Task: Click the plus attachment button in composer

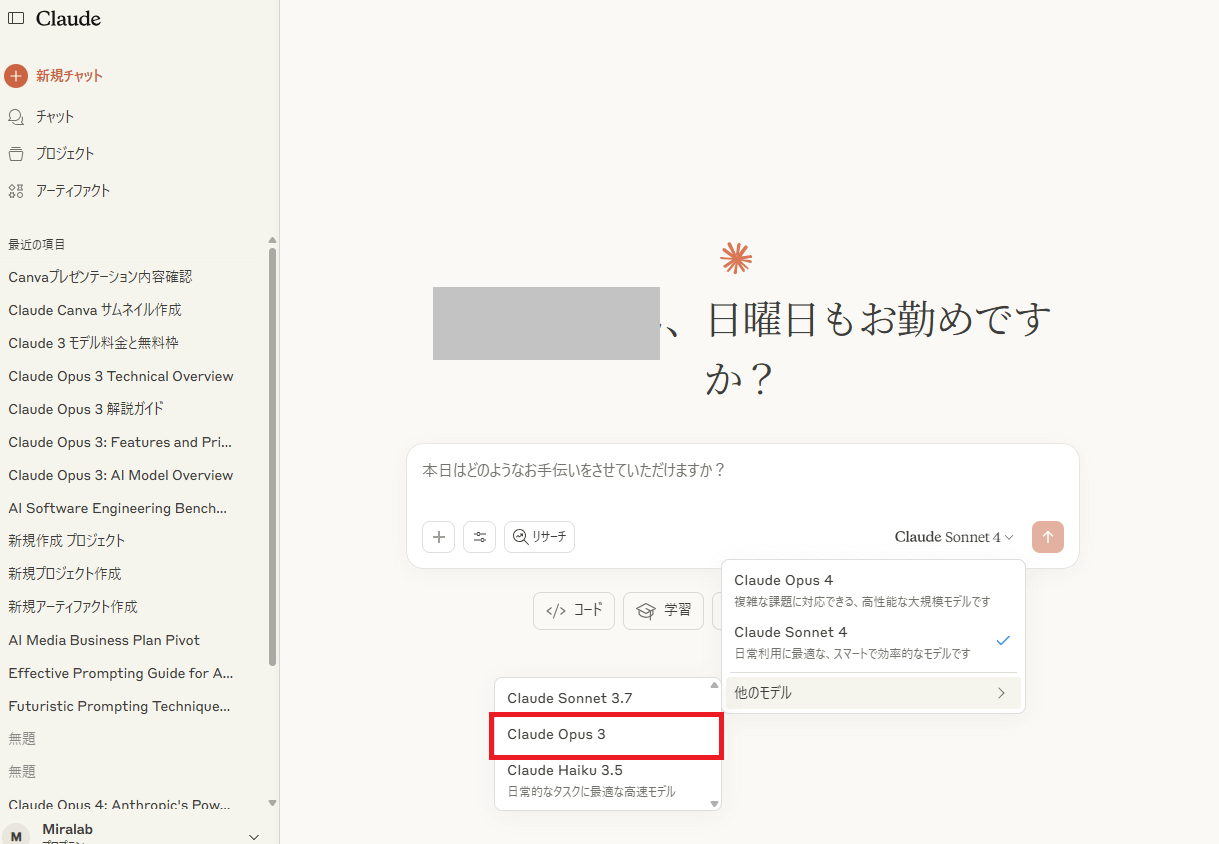Action: [x=438, y=537]
